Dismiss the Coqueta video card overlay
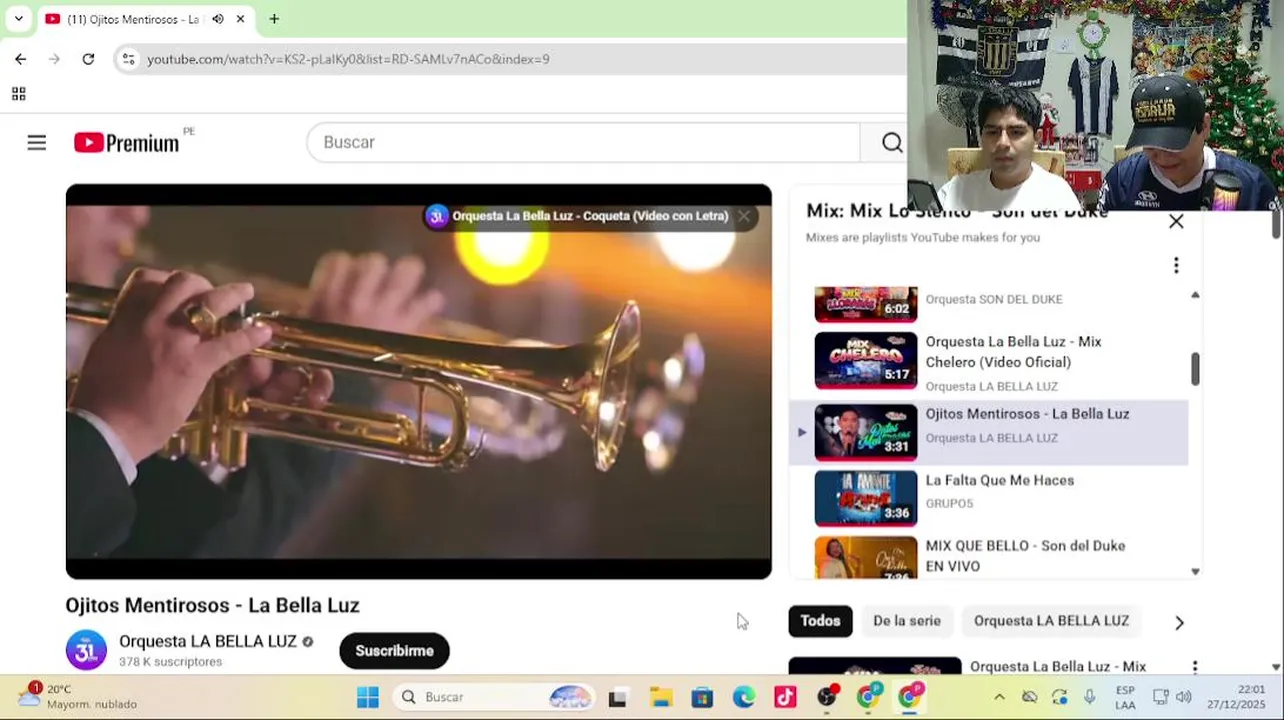Image resolution: width=1284 pixels, height=720 pixels. click(x=744, y=216)
